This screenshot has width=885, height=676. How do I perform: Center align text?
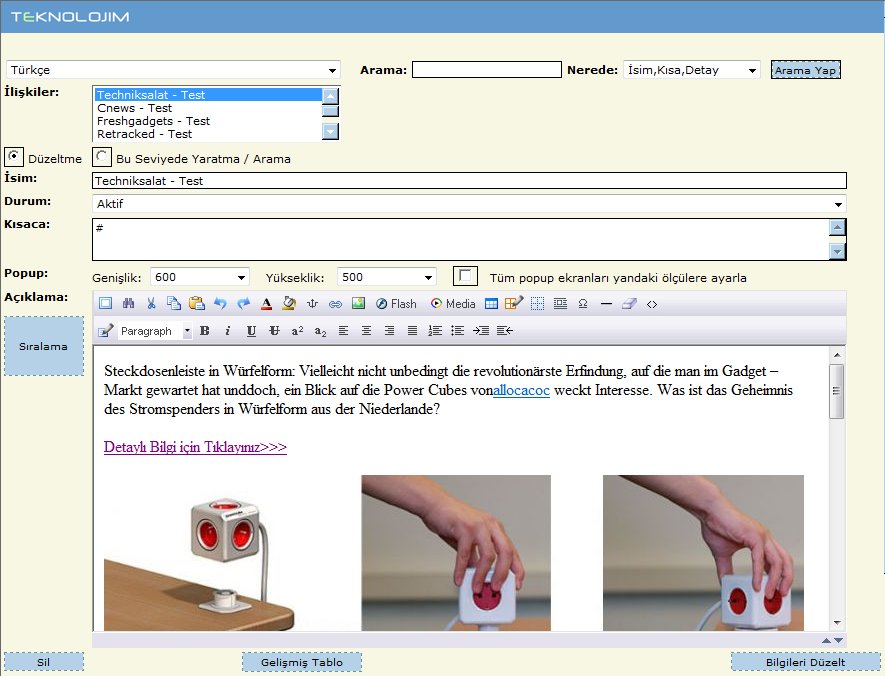(x=366, y=331)
